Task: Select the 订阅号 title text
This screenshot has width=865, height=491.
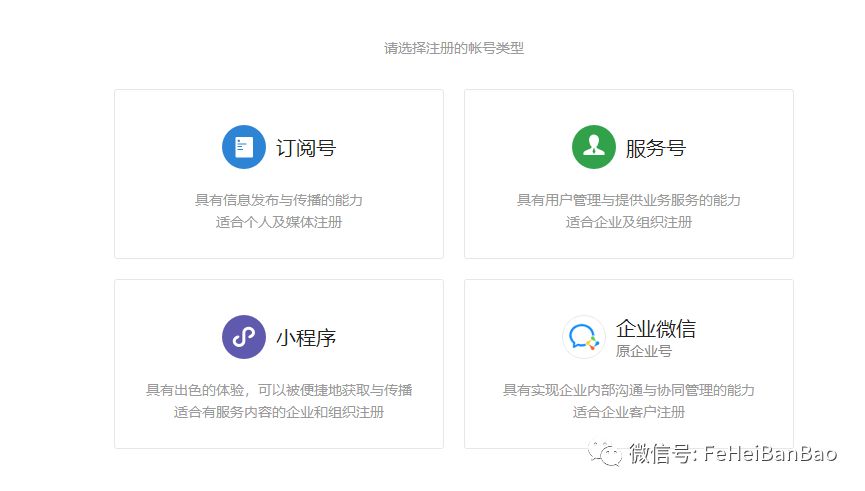Action: pyautogui.click(x=306, y=148)
